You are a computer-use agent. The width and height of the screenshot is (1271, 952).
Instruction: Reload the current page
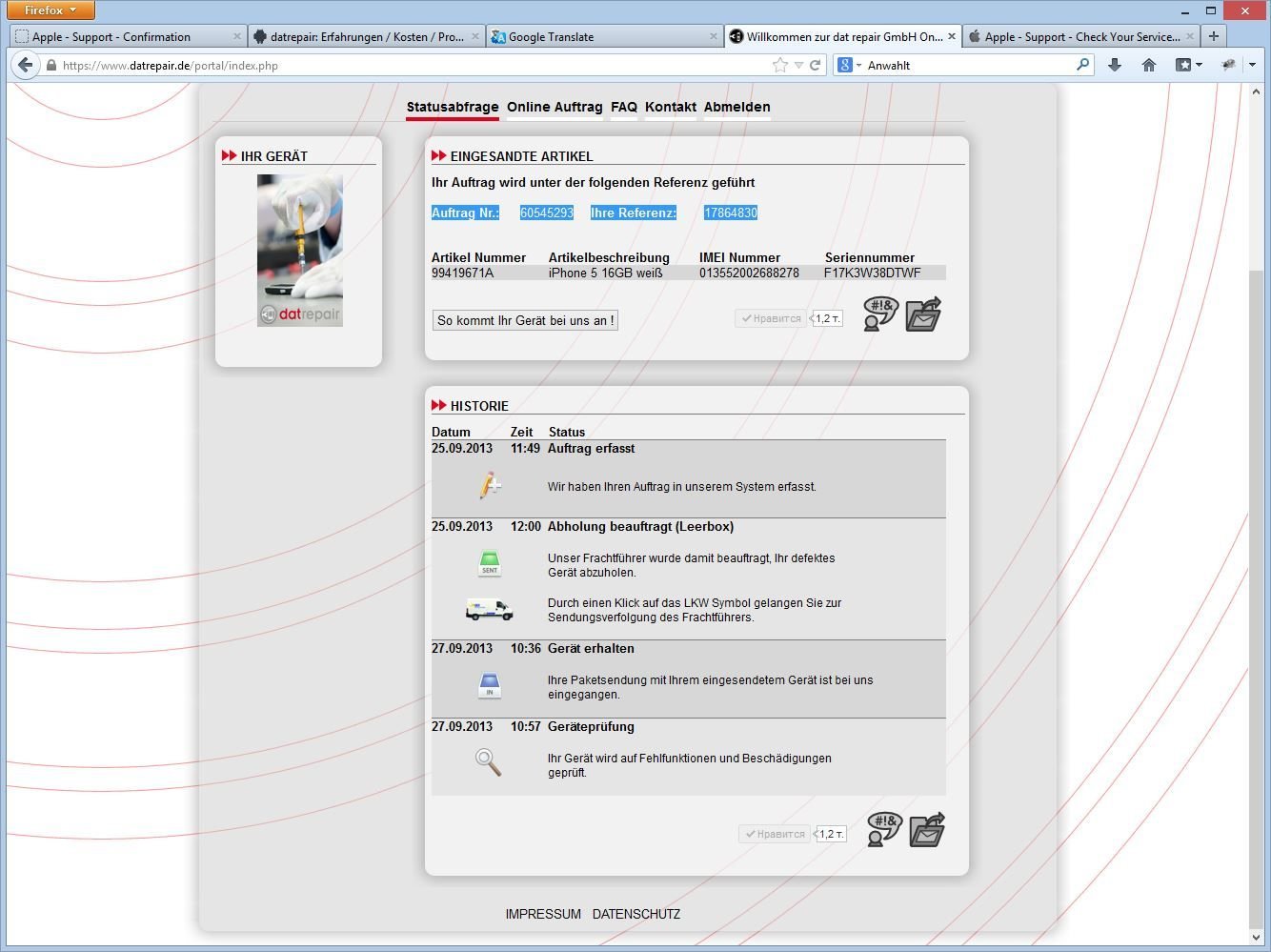pos(816,65)
